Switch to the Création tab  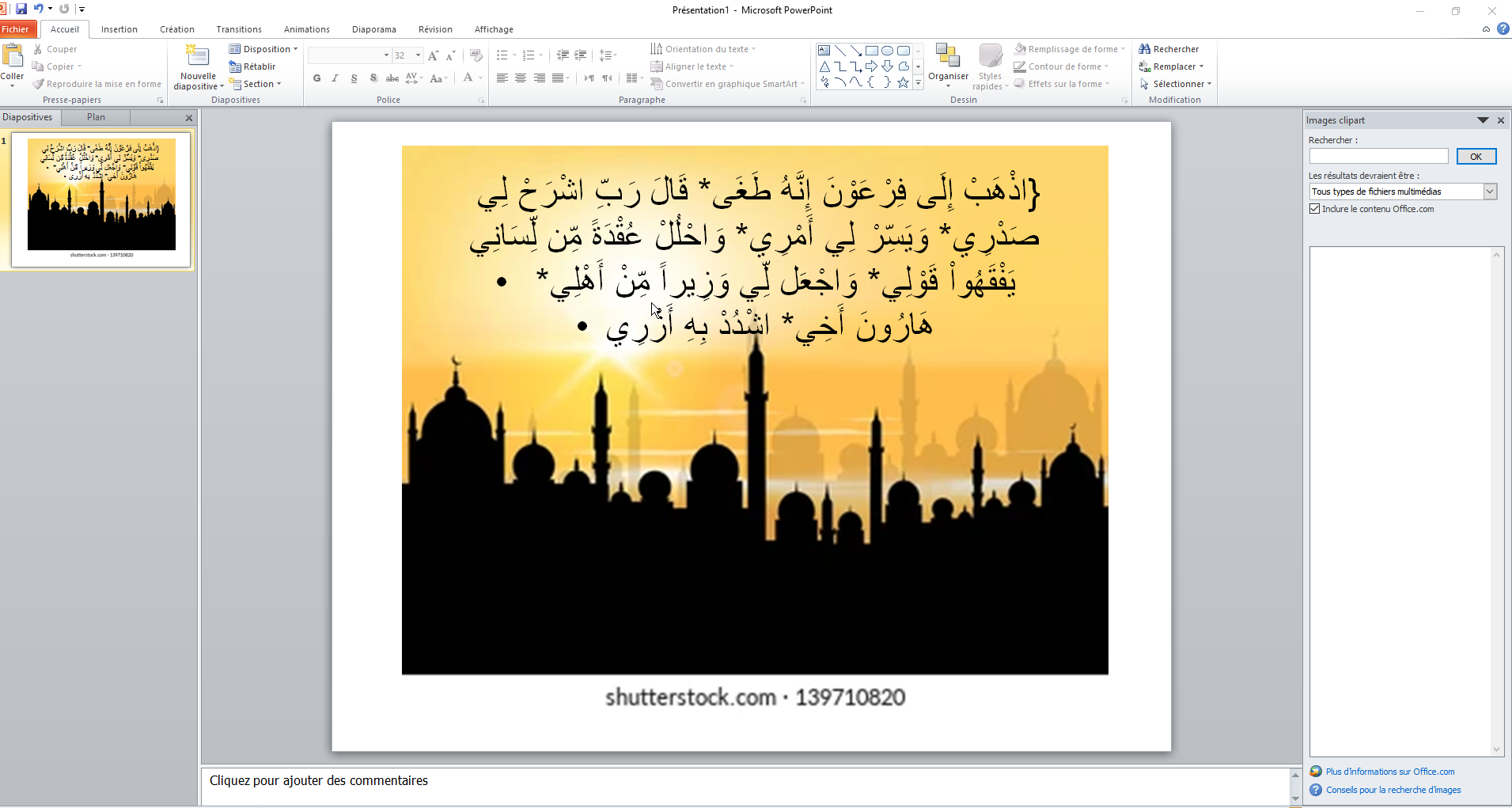coord(177,29)
